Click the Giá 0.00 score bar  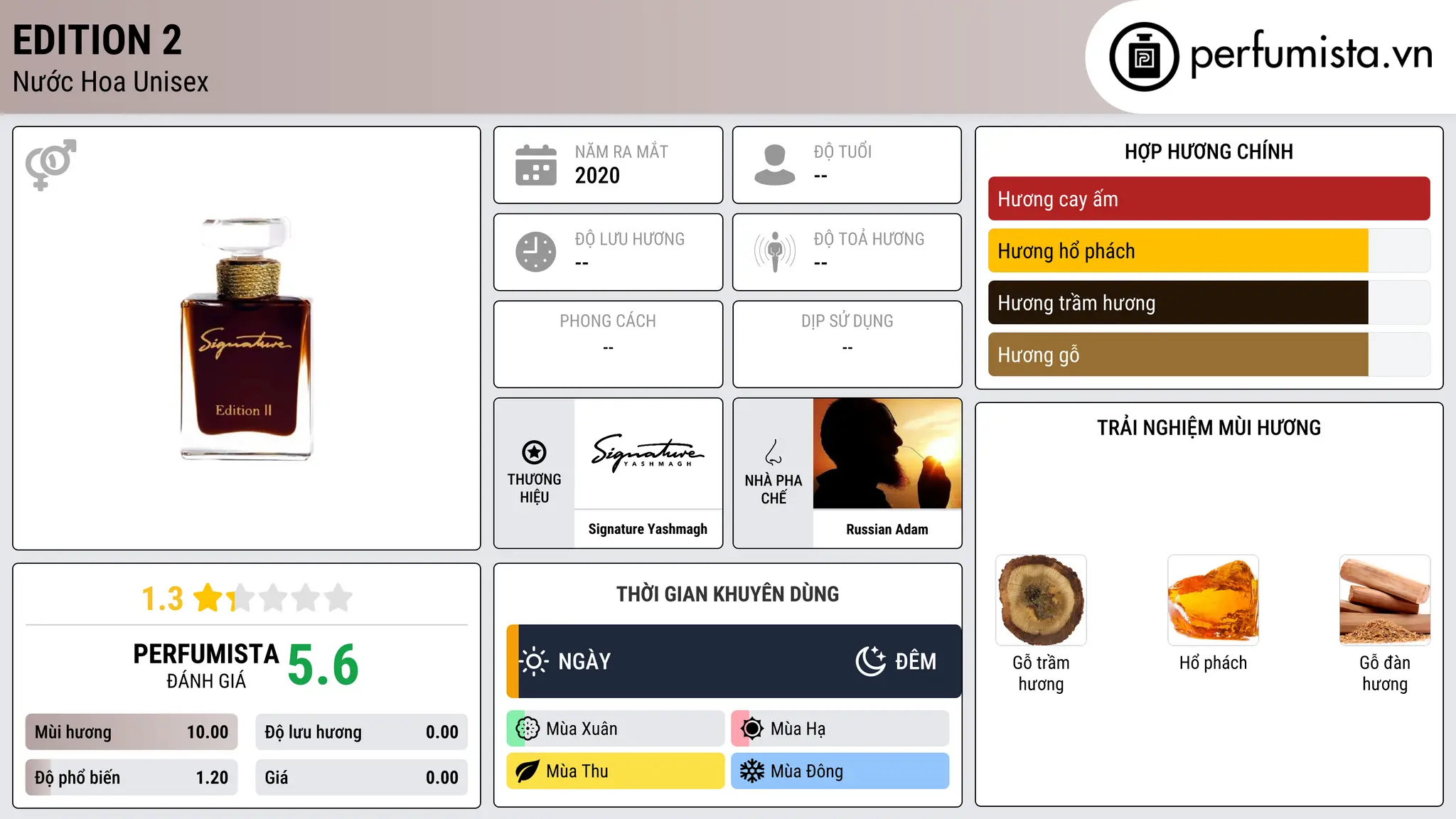tap(361, 778)
